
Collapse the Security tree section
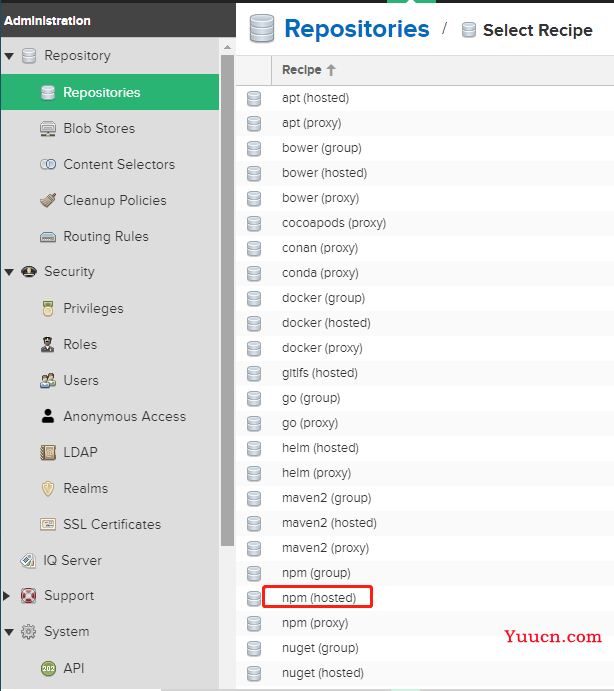(9, 272)
